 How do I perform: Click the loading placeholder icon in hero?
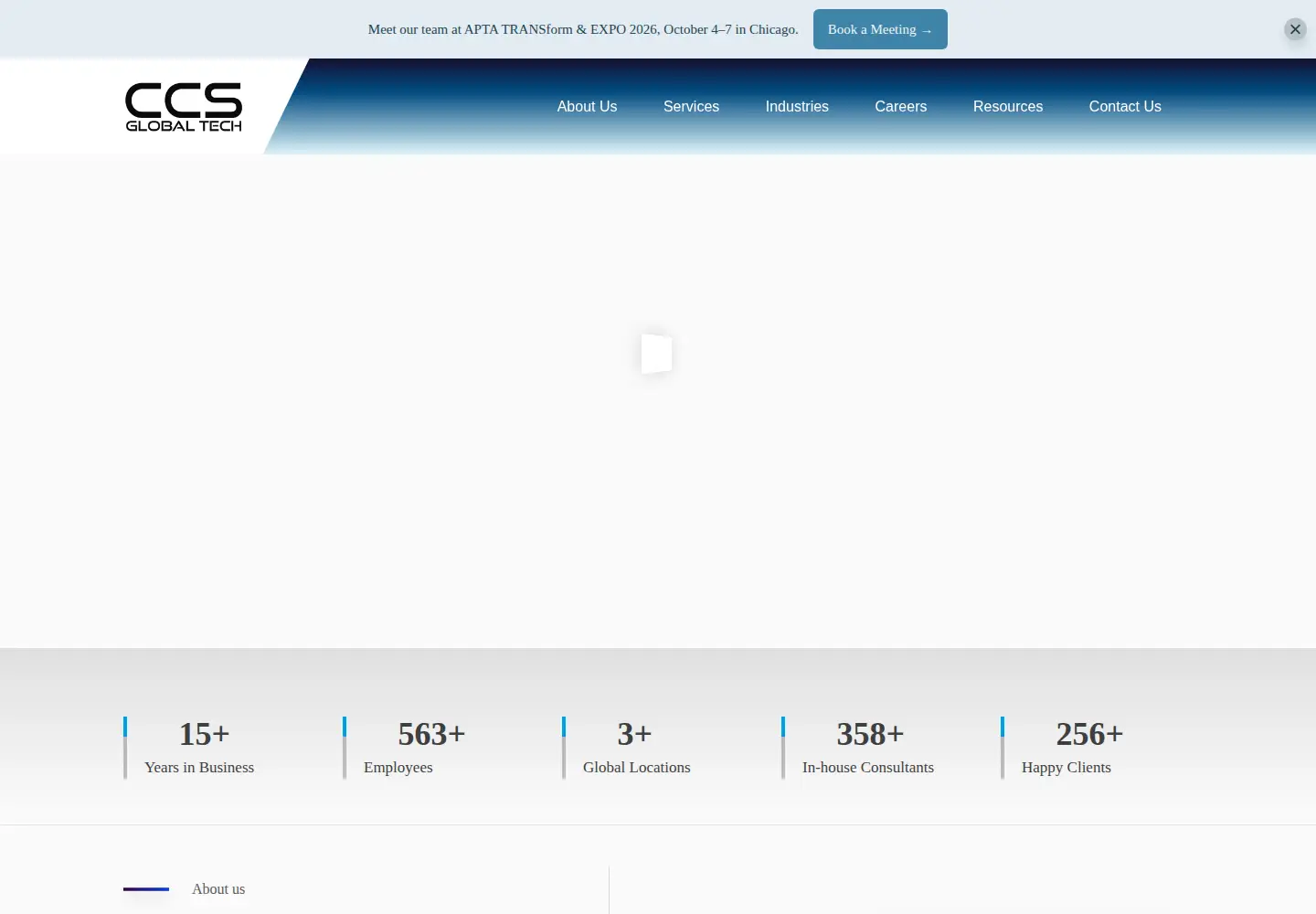click(x=657, y=354)
